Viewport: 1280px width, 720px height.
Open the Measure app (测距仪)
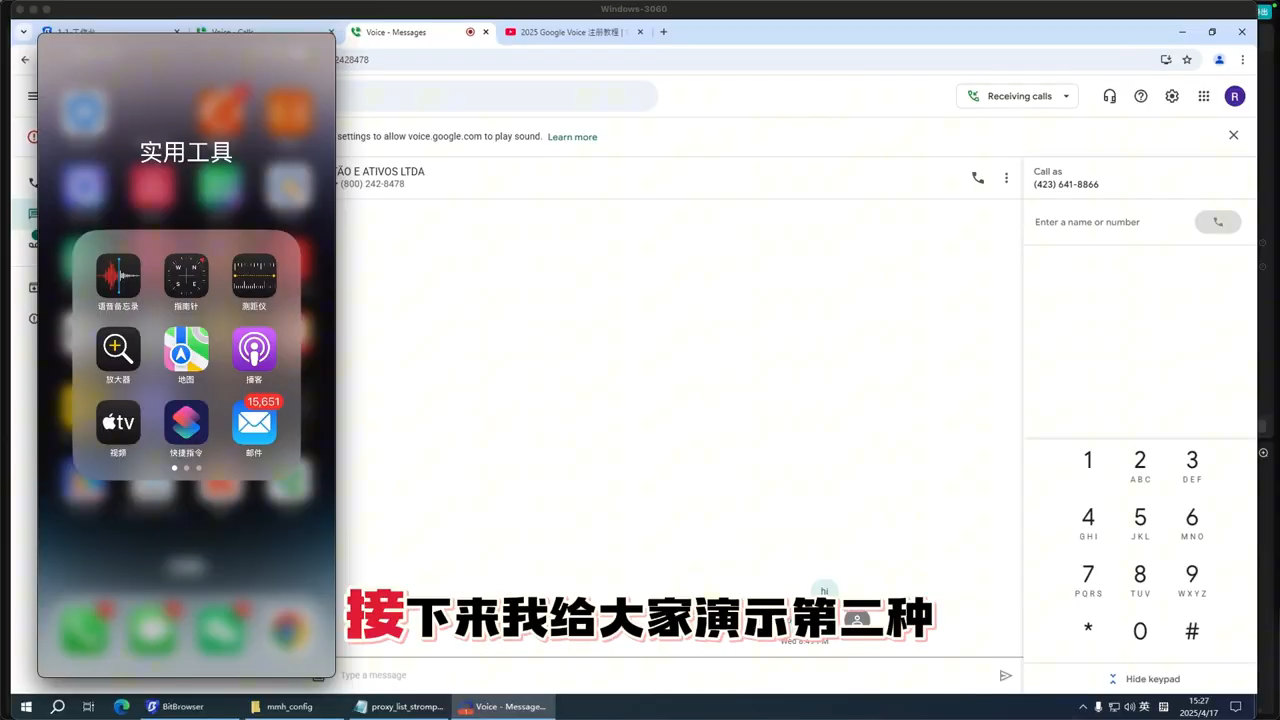254,275
